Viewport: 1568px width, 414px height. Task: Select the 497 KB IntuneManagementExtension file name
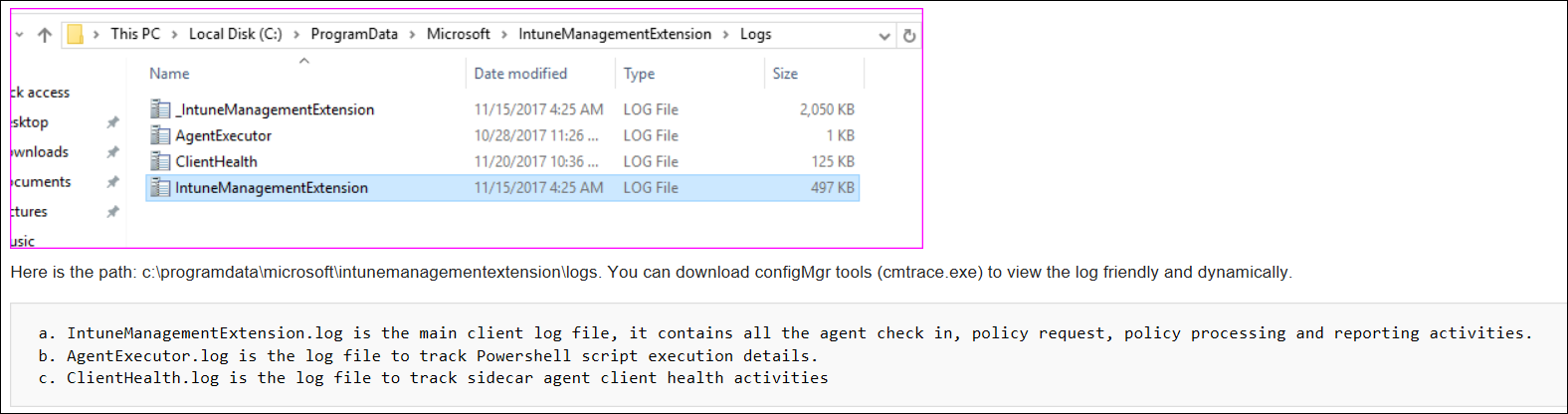[x=272, y=187]
